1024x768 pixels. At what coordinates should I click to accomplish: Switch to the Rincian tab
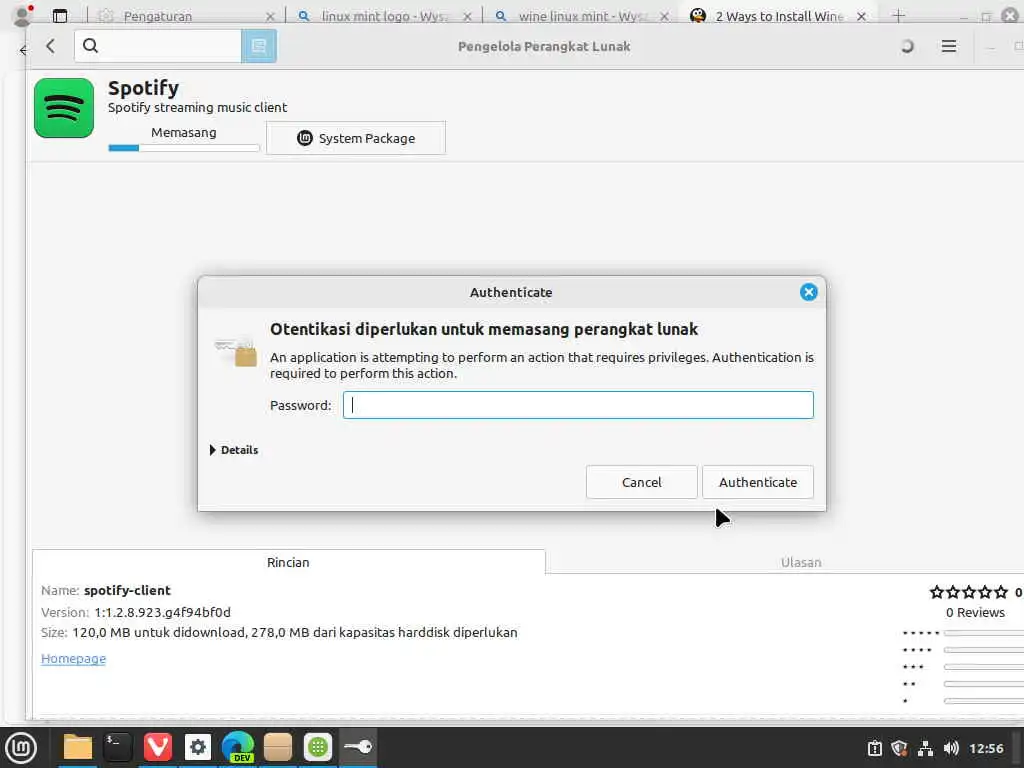click(x=288, y=562)
